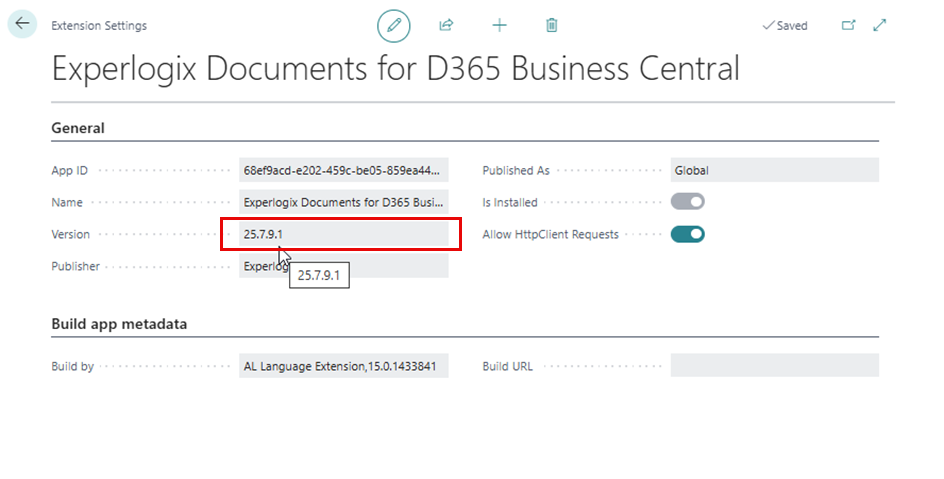Toggle the Is Installed switch
The width and height of the screenshot is (944, 479).
pyautogui.click(x=688, y=202)
